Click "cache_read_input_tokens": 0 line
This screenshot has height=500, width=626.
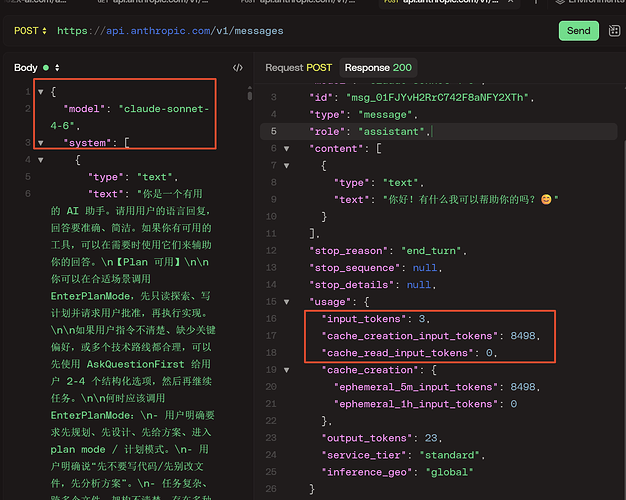(x=409, y=353)
